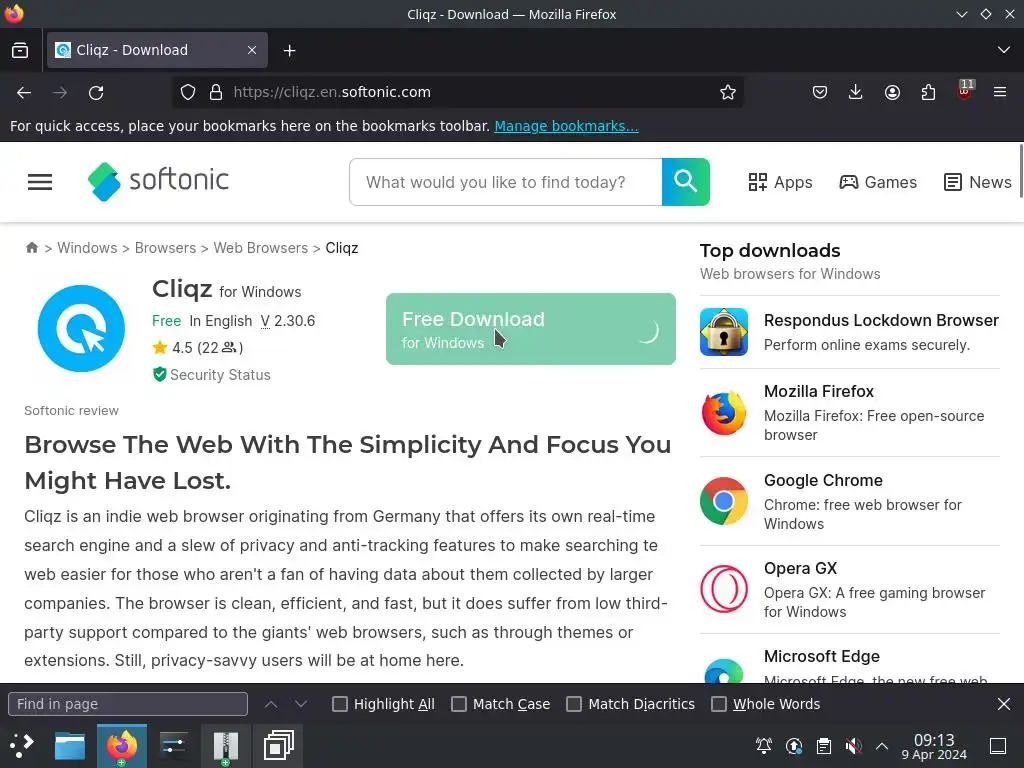Open the Games section

click(x=878, y=182)
